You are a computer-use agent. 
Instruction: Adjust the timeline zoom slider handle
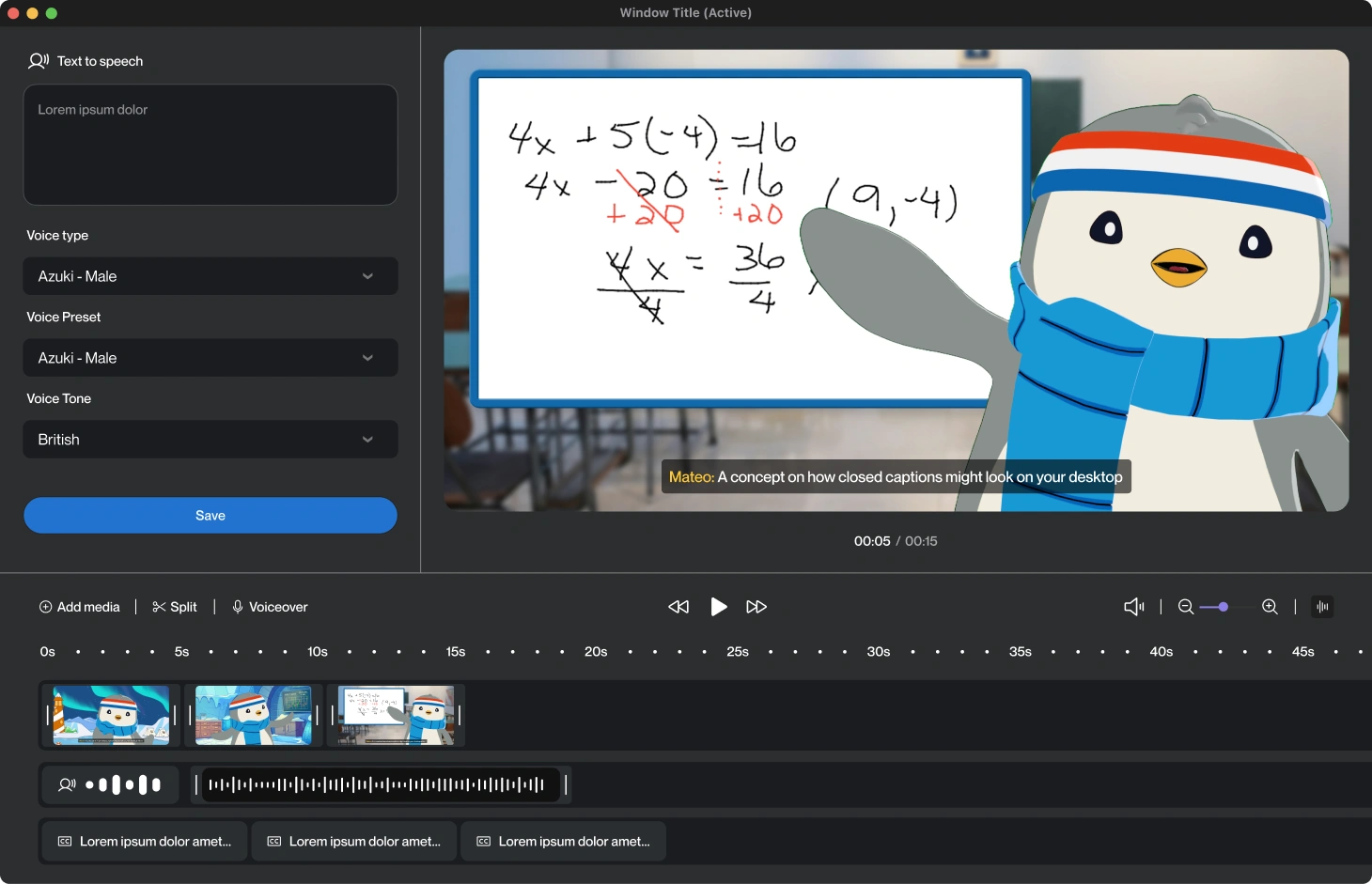coord(1223,607)
